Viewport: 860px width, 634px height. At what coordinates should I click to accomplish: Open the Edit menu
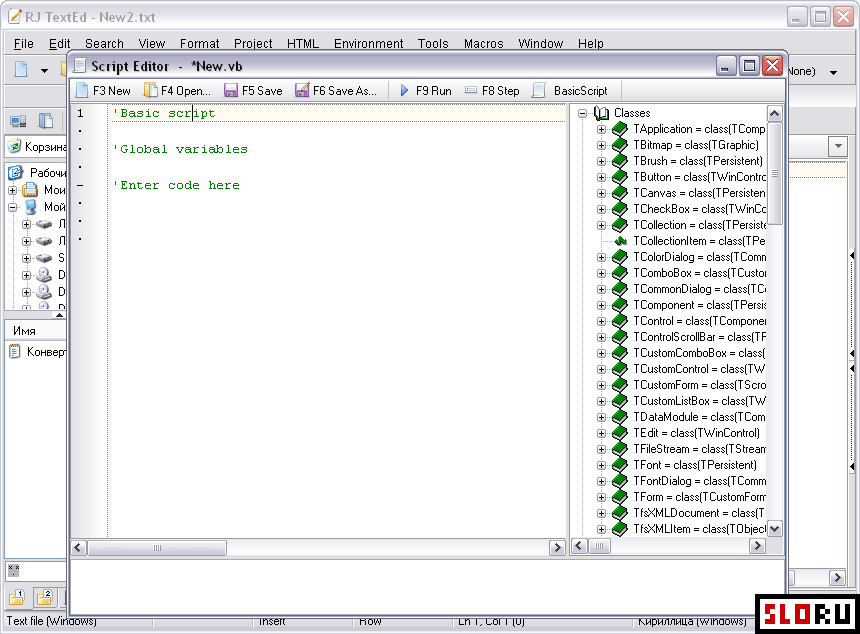click(x=59, y=43)
